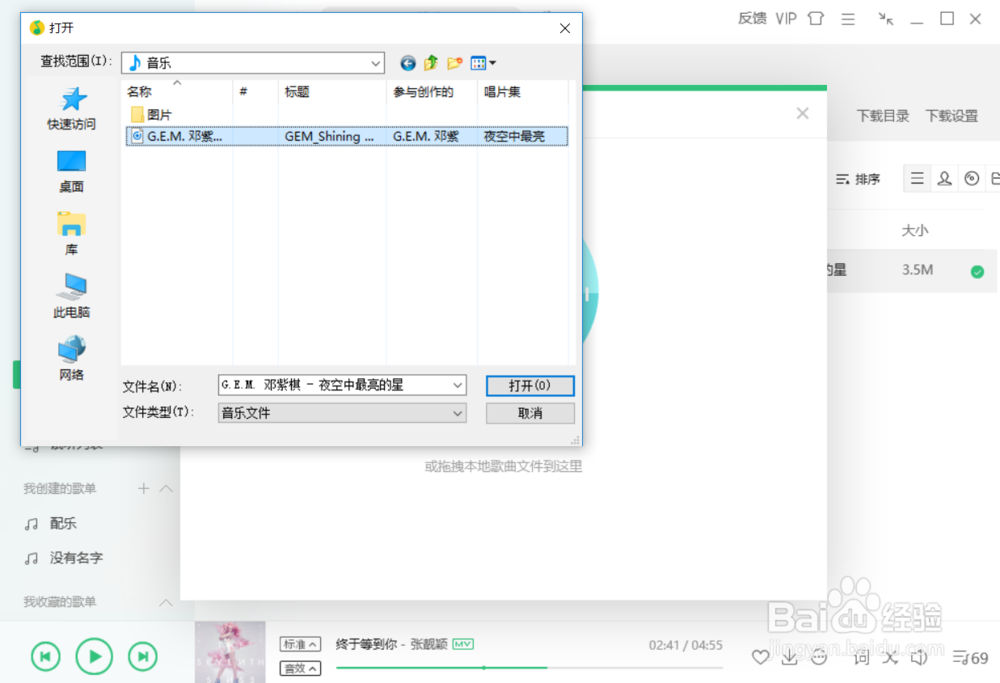Toggle the volume speaker icon
1000x683 pixels.
(919, 657)
